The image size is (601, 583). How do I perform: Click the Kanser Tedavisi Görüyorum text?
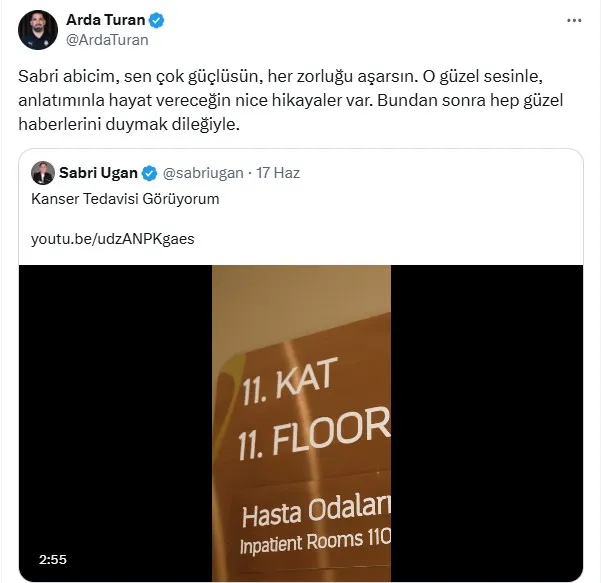coord(125,199)
